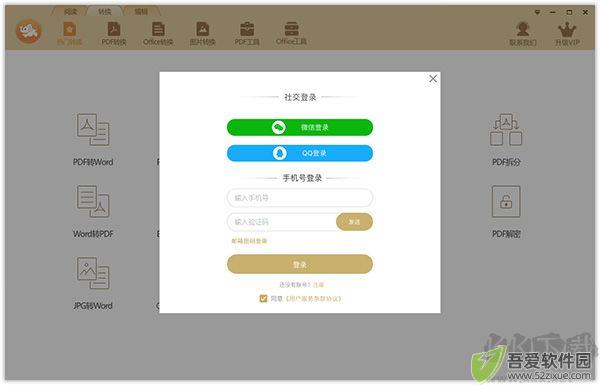Close the login dialog with the X

click(433, 79)
